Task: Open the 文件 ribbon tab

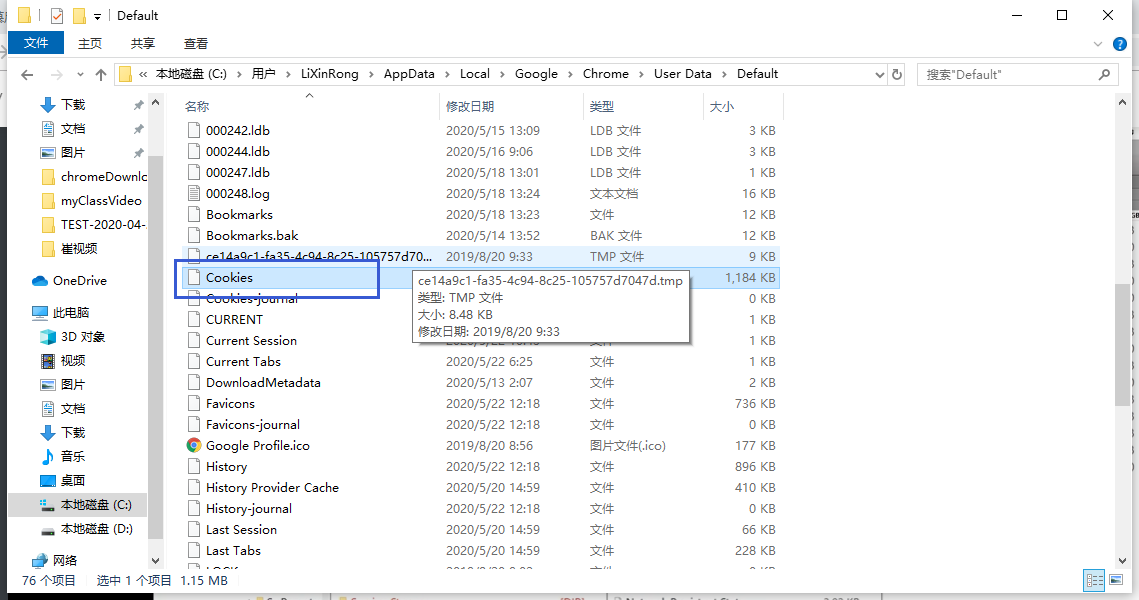Action: coord(36,43)
